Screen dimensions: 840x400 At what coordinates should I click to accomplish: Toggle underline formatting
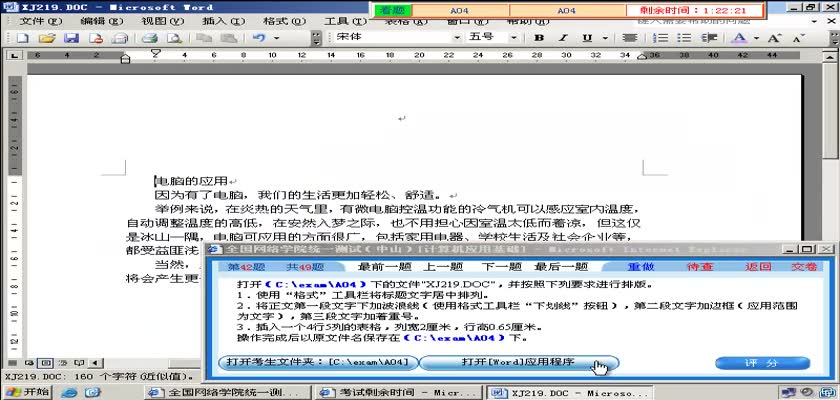588,38
